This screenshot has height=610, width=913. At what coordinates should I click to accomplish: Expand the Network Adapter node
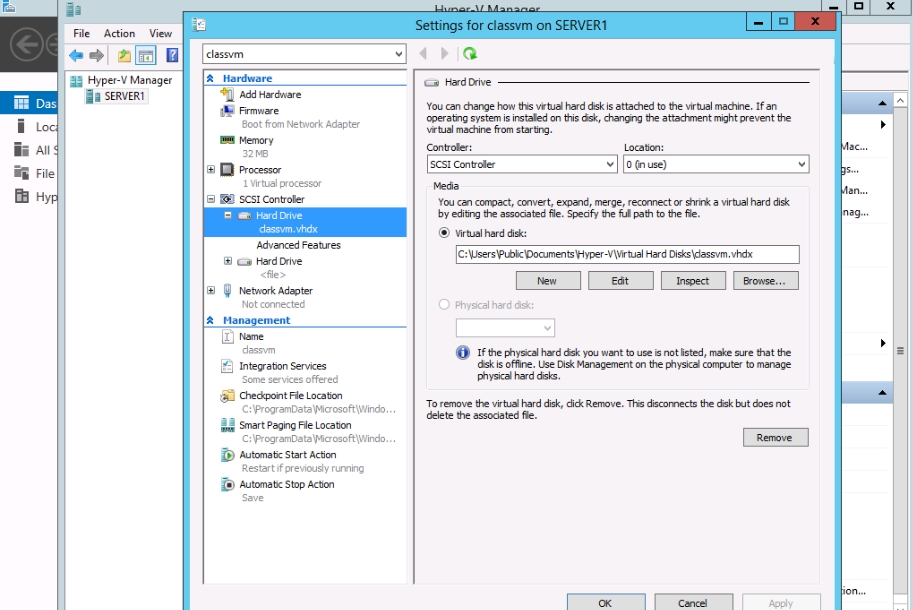[211, 290]
